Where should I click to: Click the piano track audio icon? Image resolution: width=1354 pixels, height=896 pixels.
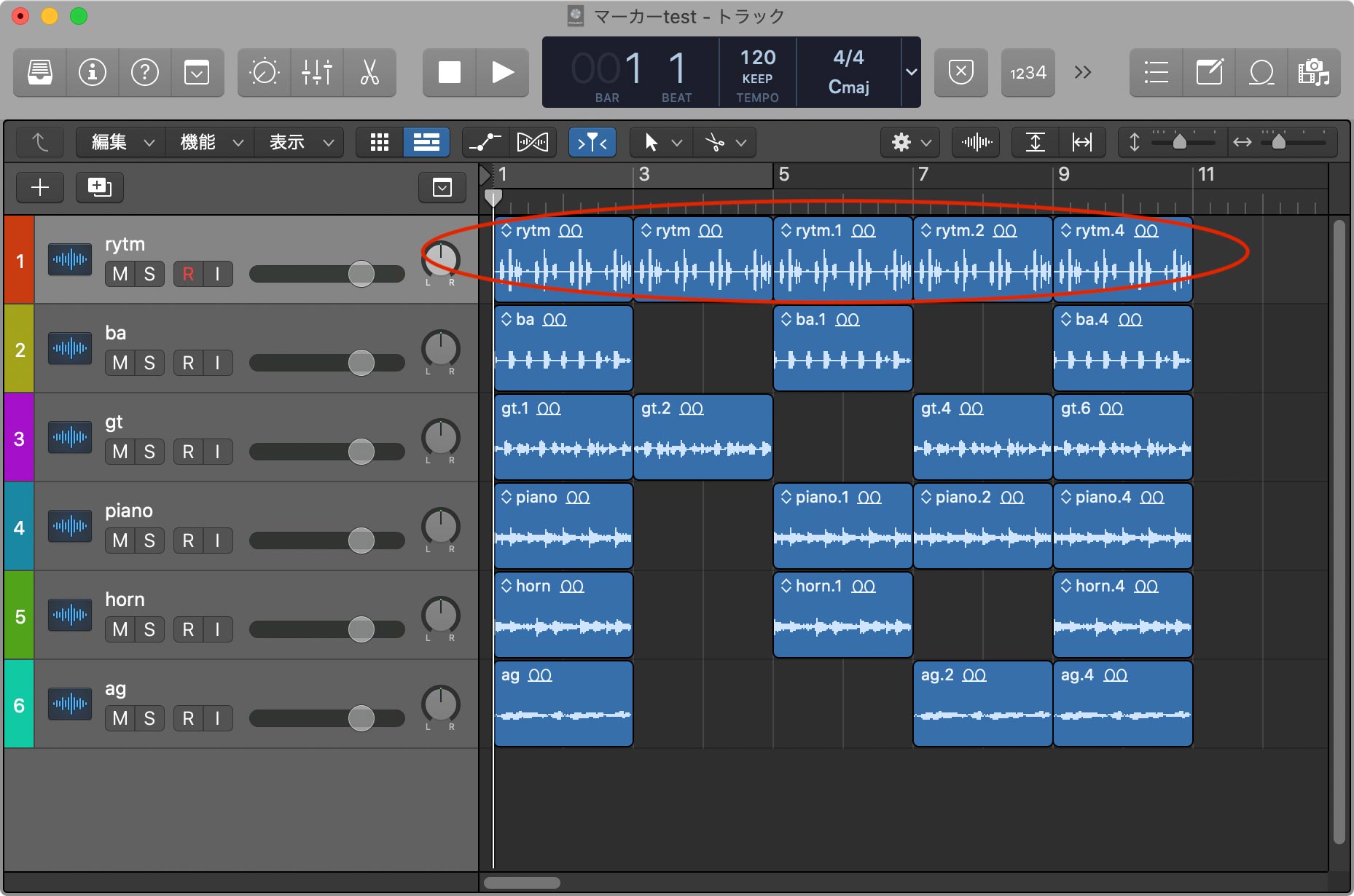tap(70, 526)
